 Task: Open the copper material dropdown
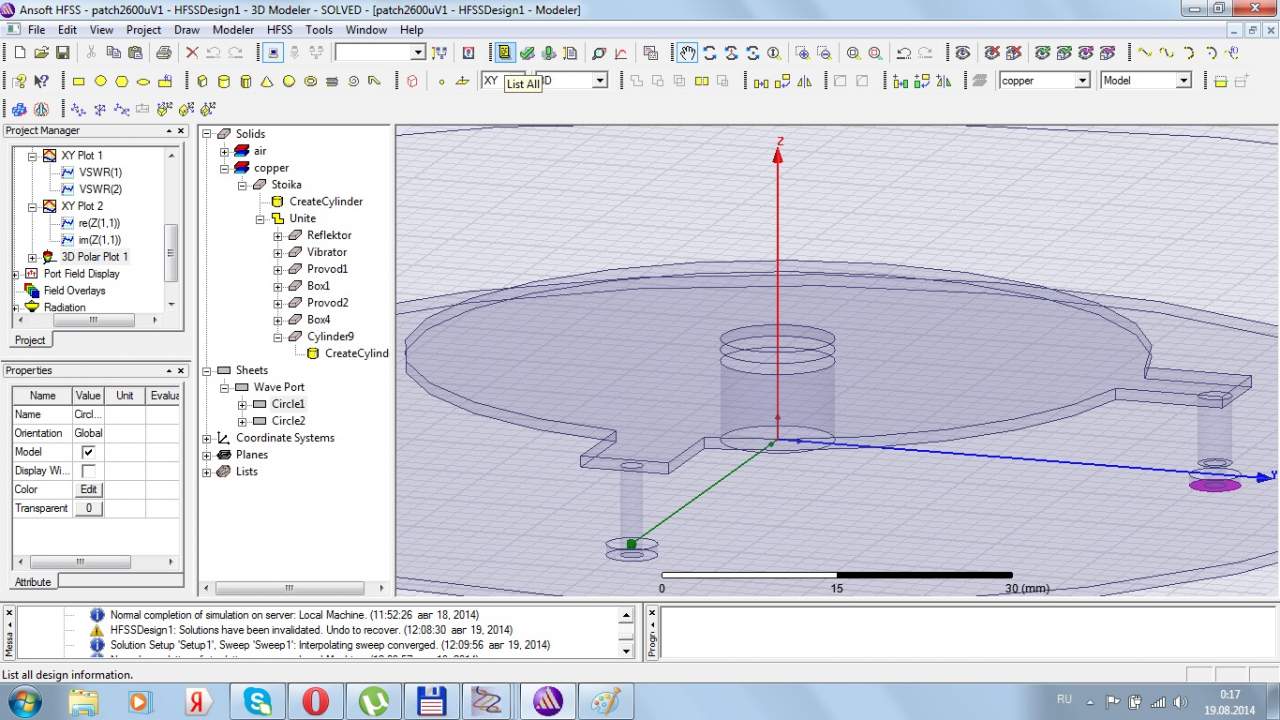(1081, 81)
